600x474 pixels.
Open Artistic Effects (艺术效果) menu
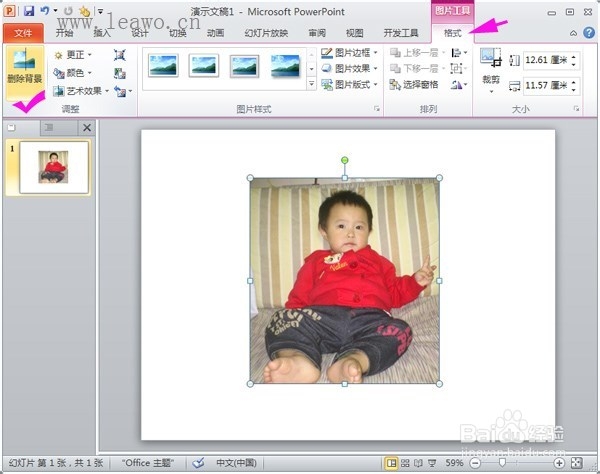click(81, 91)
